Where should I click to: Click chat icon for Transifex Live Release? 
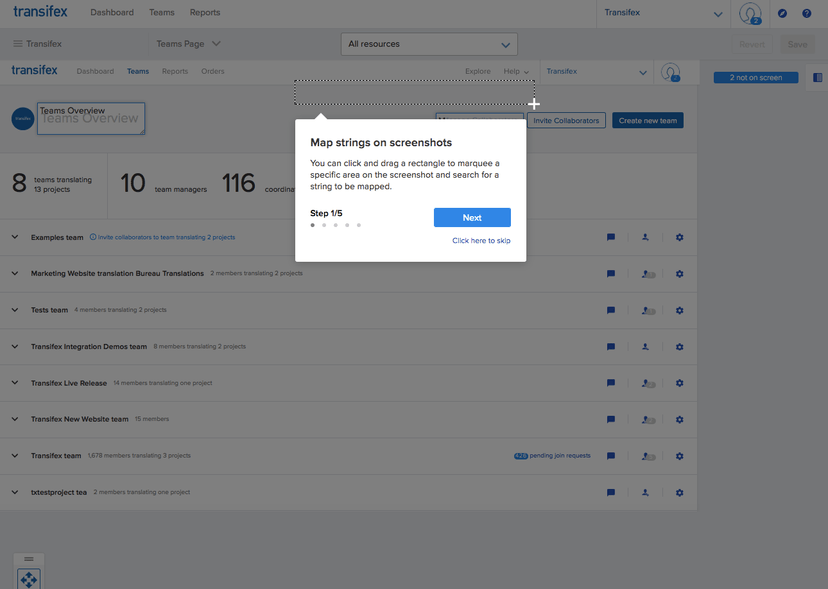pos(611,383)
